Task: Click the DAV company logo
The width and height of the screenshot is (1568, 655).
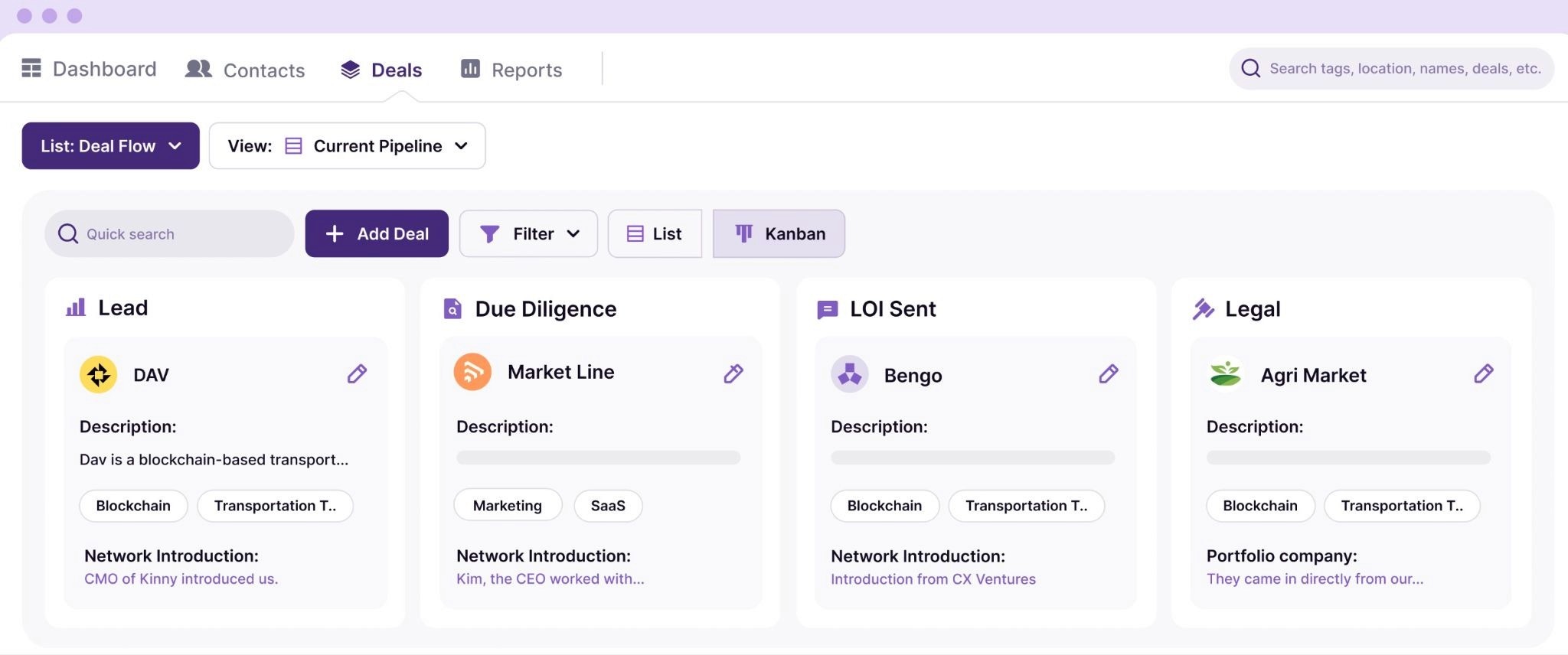Action: (x=98, y=374)
